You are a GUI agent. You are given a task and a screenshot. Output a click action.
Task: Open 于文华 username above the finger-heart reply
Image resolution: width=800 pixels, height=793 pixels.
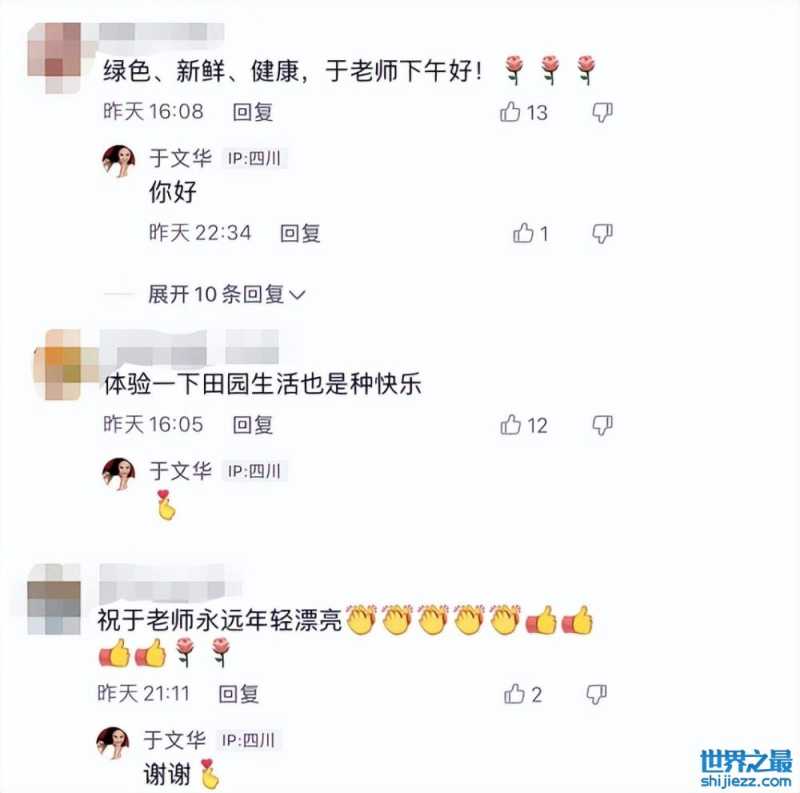(181, 470)
